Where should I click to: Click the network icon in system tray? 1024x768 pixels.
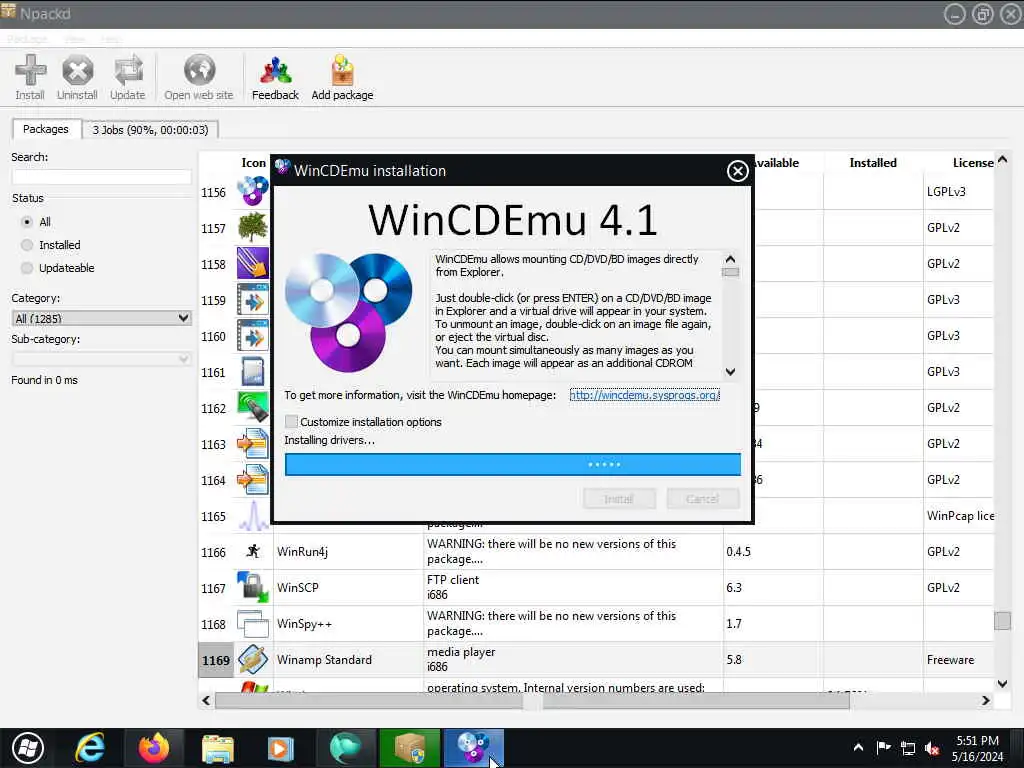coord(908,748)
